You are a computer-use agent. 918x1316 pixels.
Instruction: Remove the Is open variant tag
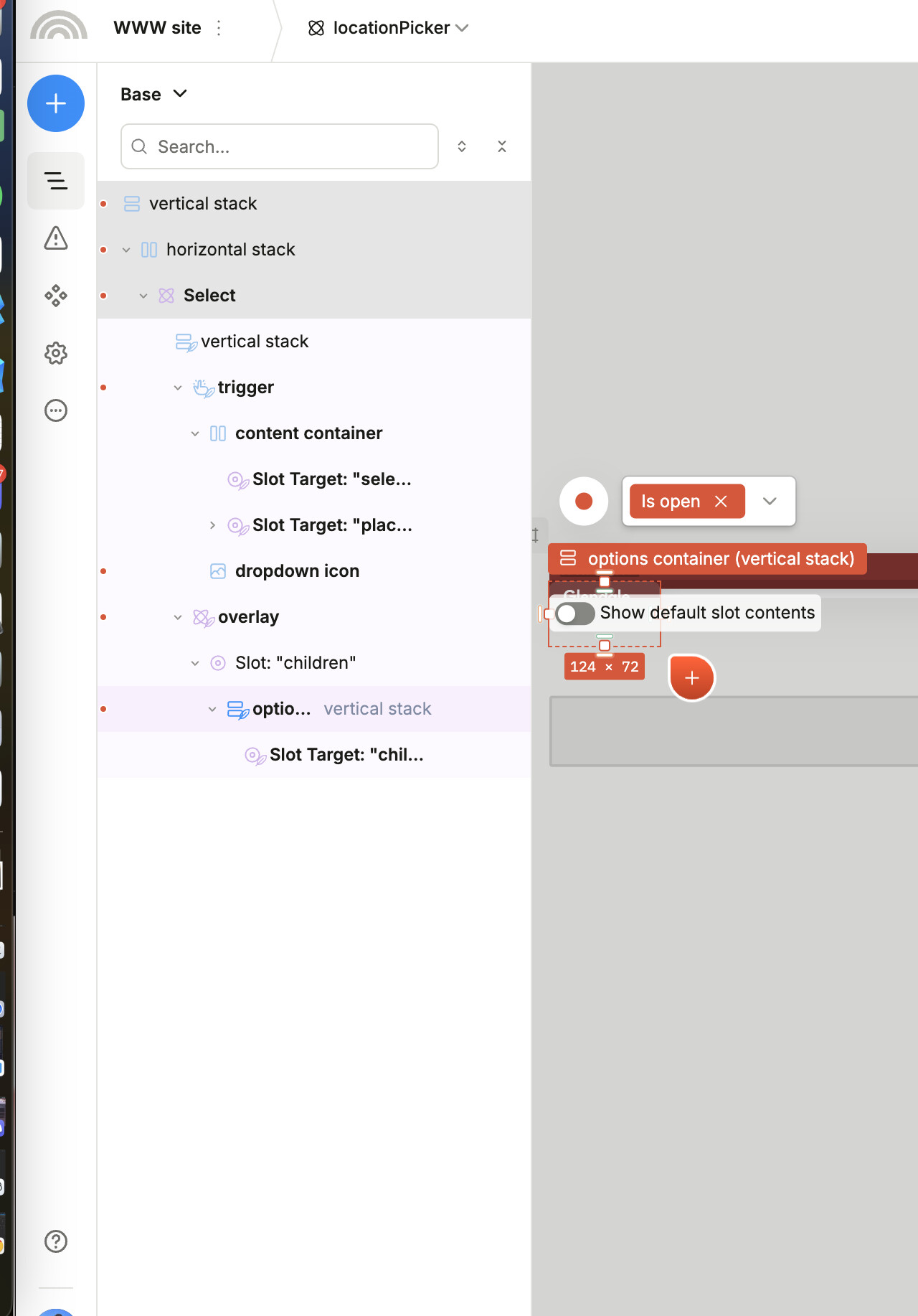721,501
